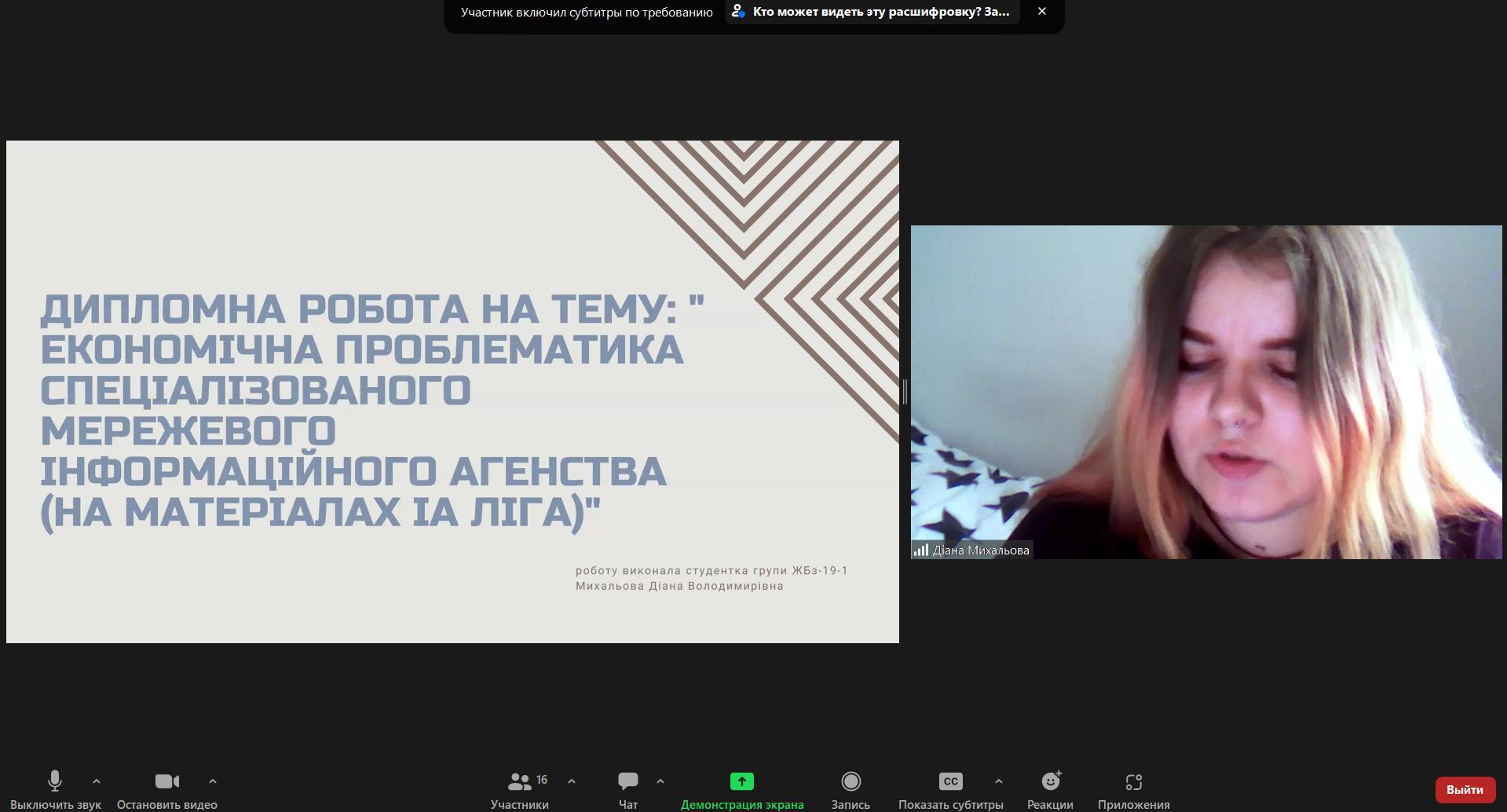Image resolution: width=1507 pixels, height=812 pixels.
Task: Start screen share Демонстрация экрана
Action: 742,790
